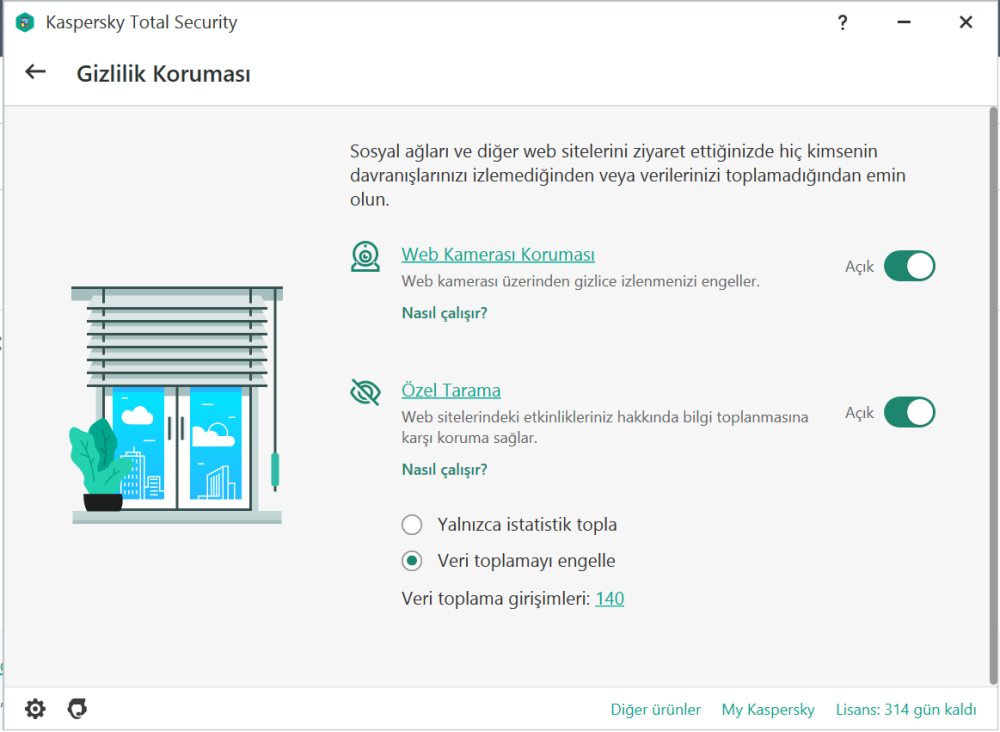Toggle off Web Kamerası Koruması switch

909,266
